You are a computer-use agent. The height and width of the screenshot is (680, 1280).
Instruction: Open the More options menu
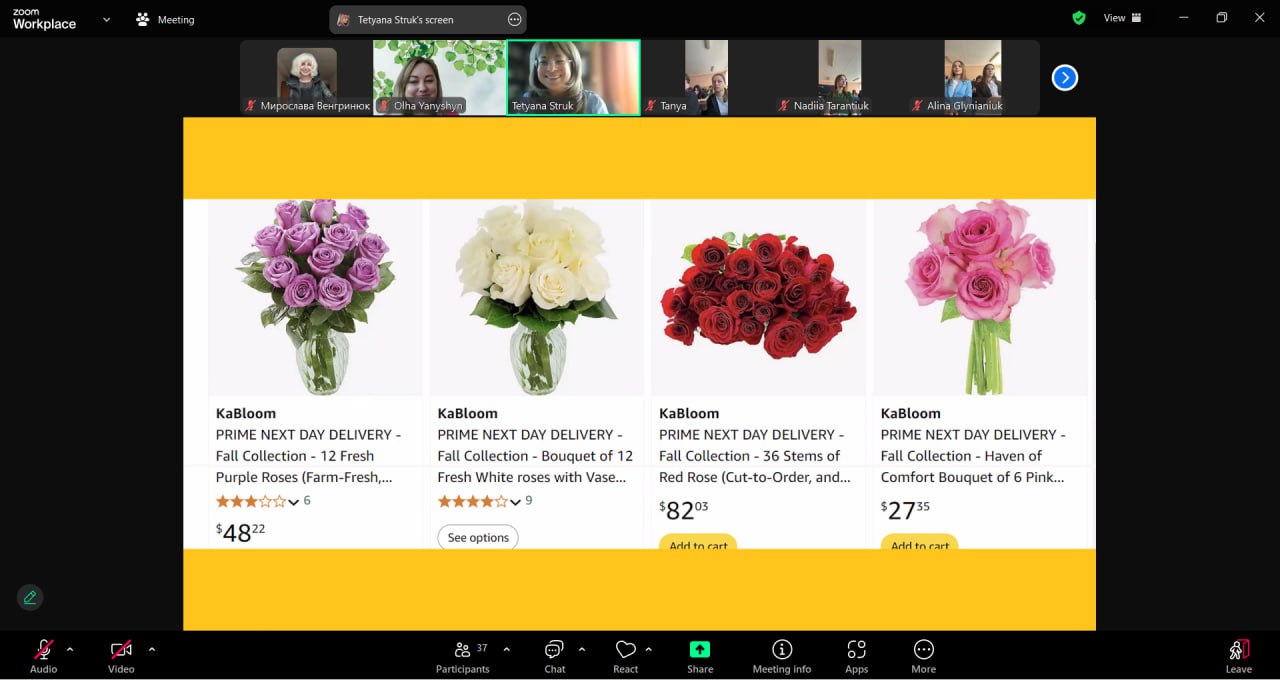pos(924,656)
